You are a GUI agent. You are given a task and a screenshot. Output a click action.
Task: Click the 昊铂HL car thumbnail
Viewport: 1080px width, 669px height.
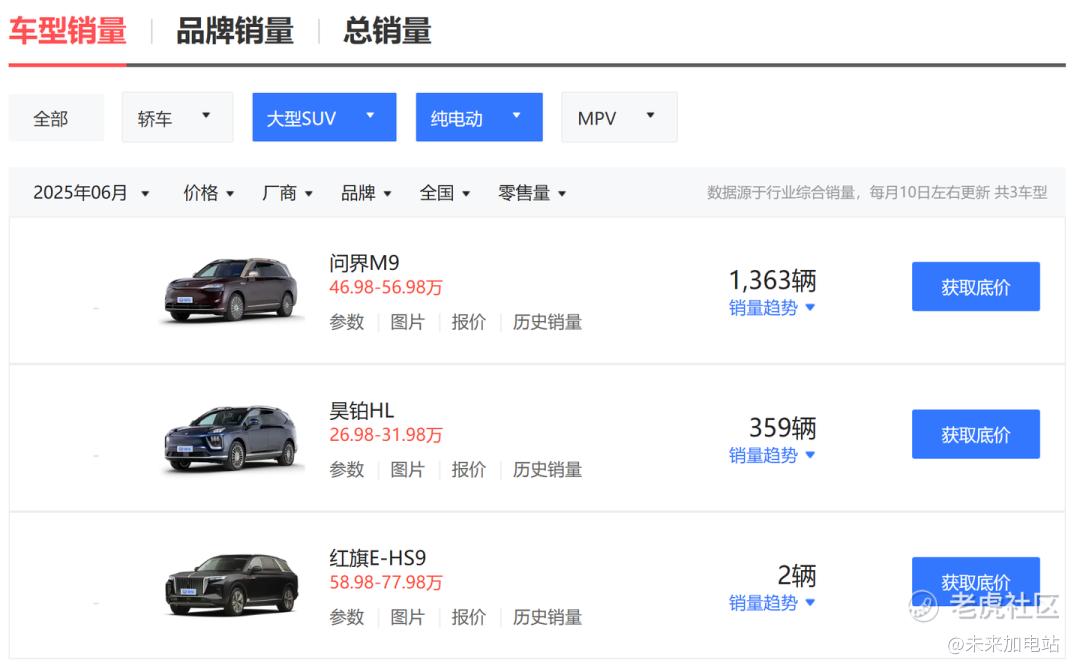click(233, 438)
